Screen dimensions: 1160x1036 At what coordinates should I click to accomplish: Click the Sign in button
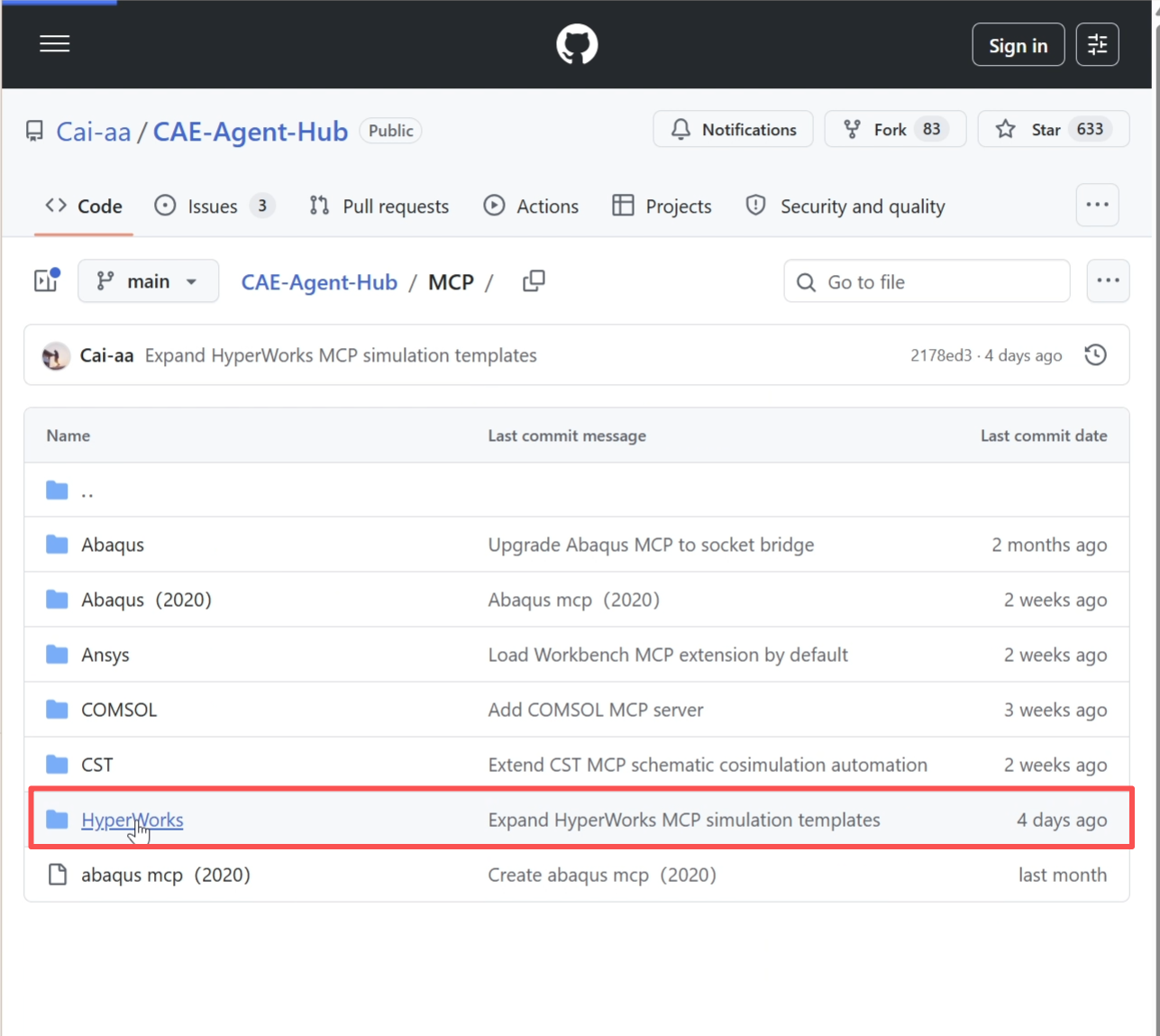(x=1018, y=45)
